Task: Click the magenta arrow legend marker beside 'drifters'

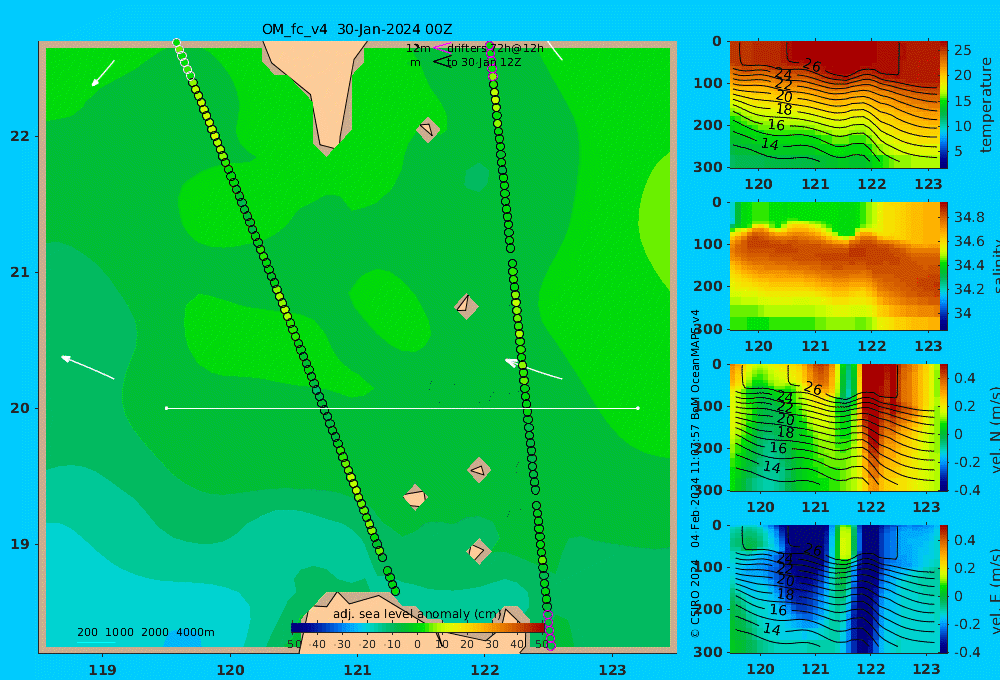Action: [441, 48]
